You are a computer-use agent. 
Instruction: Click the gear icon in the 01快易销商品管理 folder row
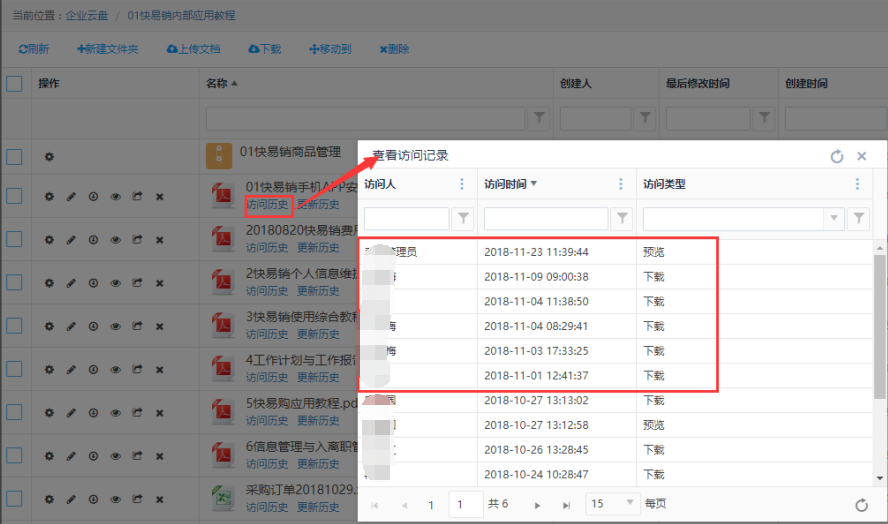49,157
